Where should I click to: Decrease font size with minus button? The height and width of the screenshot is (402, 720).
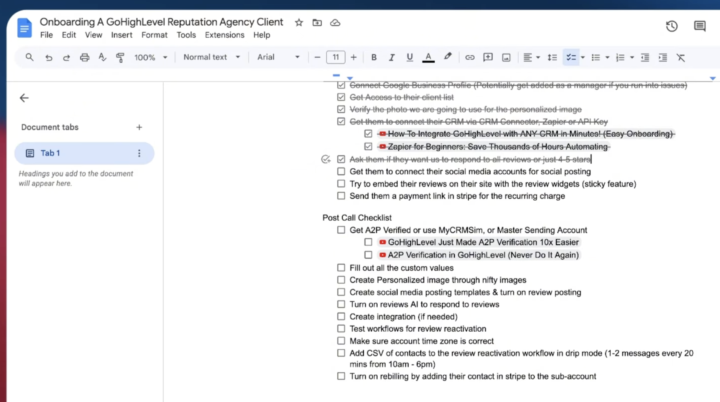[317, 57]
